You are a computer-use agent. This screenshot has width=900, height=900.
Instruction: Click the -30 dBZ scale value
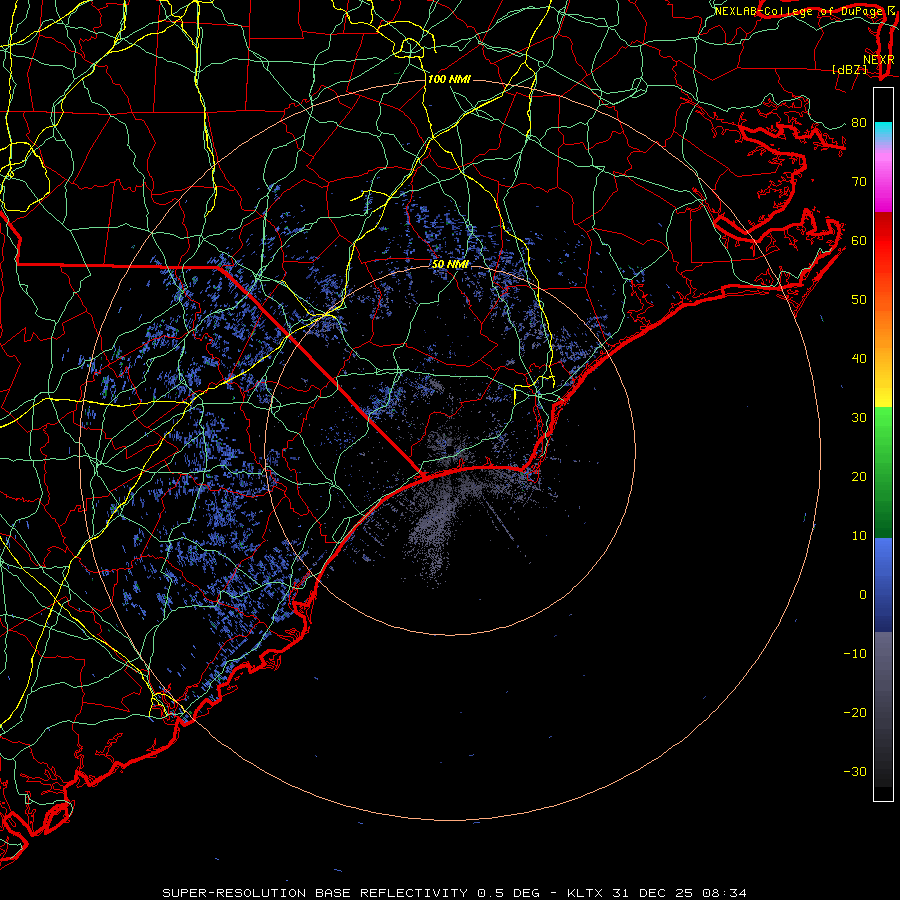pyautogui.click(x=855, y=772)
